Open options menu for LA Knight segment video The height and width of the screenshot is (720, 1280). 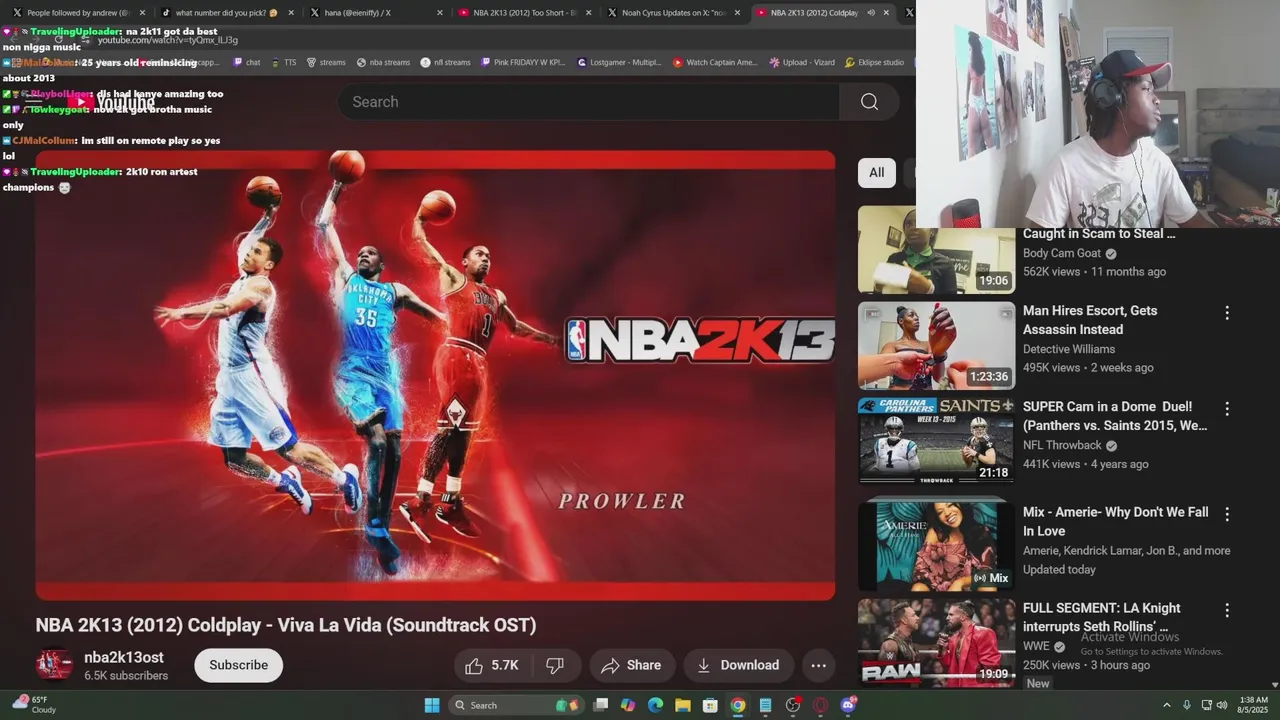coord(1227,610)
